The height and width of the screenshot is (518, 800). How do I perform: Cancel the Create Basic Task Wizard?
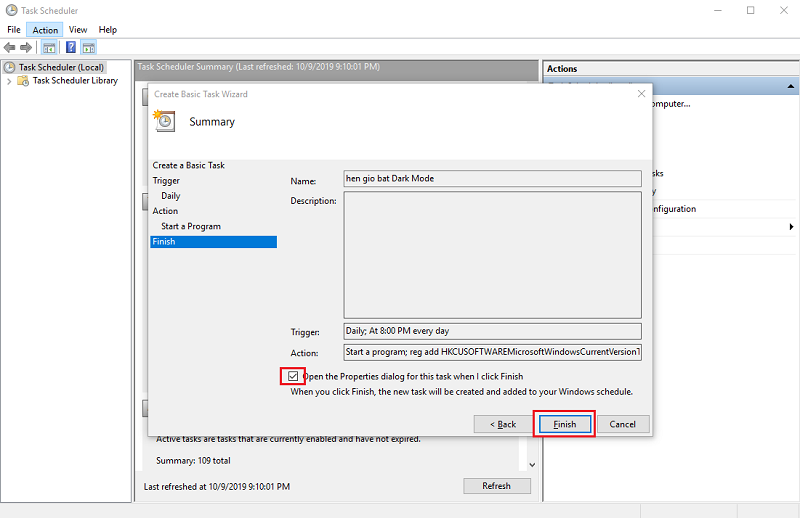622,424
